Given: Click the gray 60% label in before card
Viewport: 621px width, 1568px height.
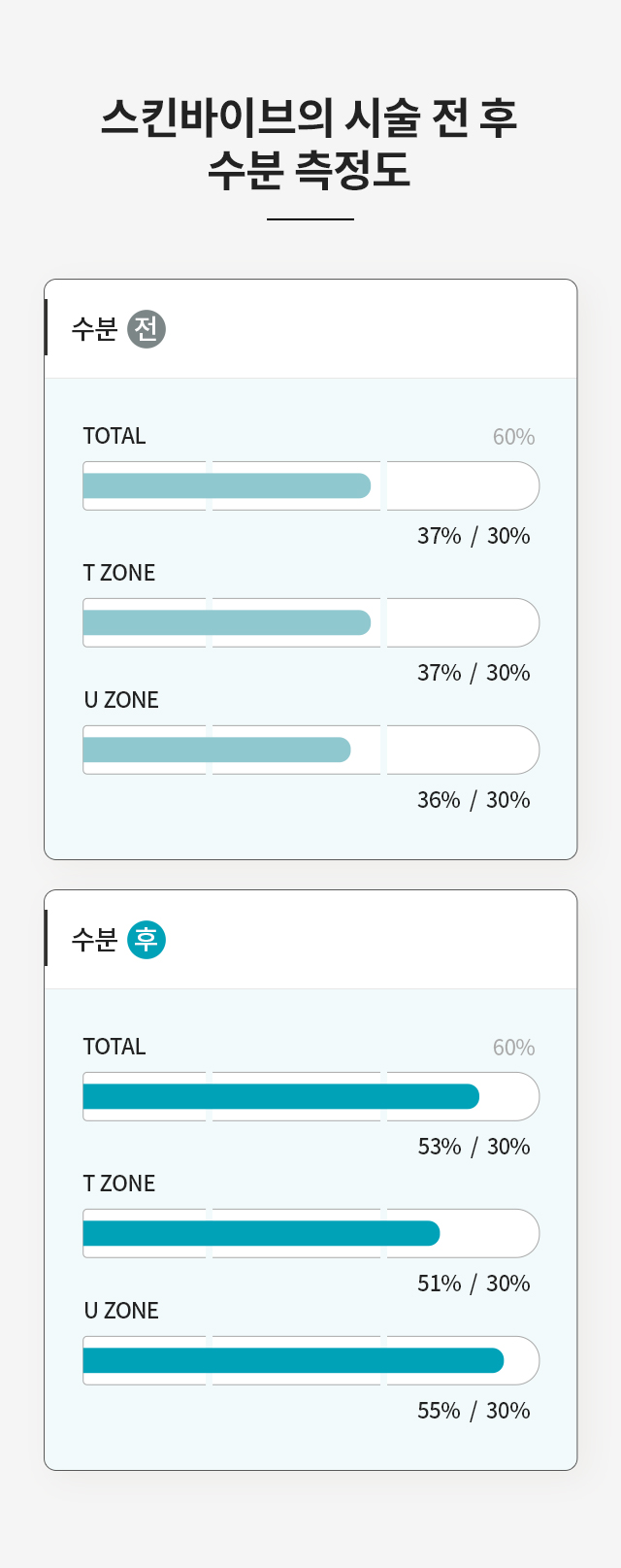Looking at the screenshot, I should point(513,437).
